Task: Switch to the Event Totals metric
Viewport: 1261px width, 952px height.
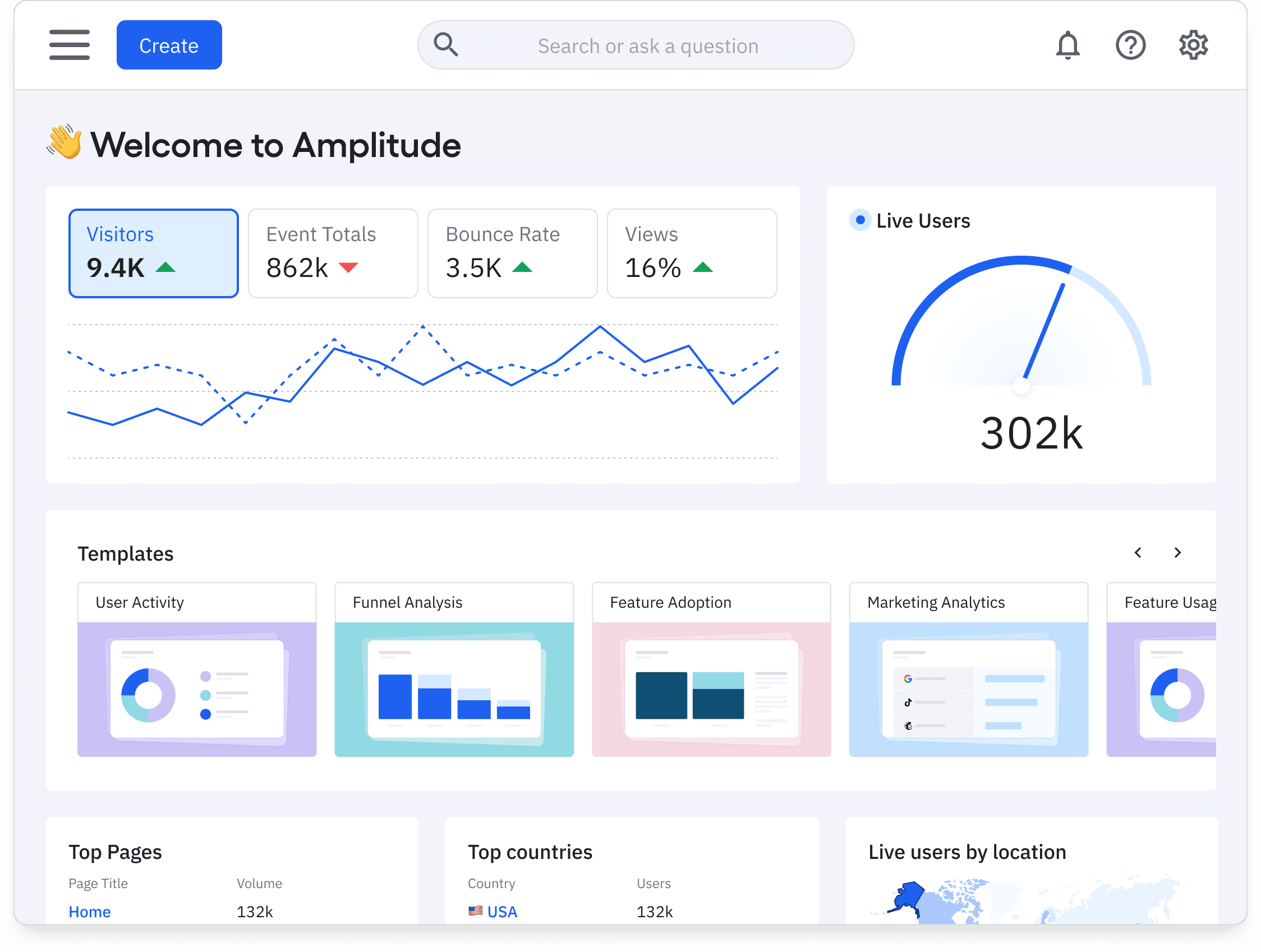Action: [332, 253]
